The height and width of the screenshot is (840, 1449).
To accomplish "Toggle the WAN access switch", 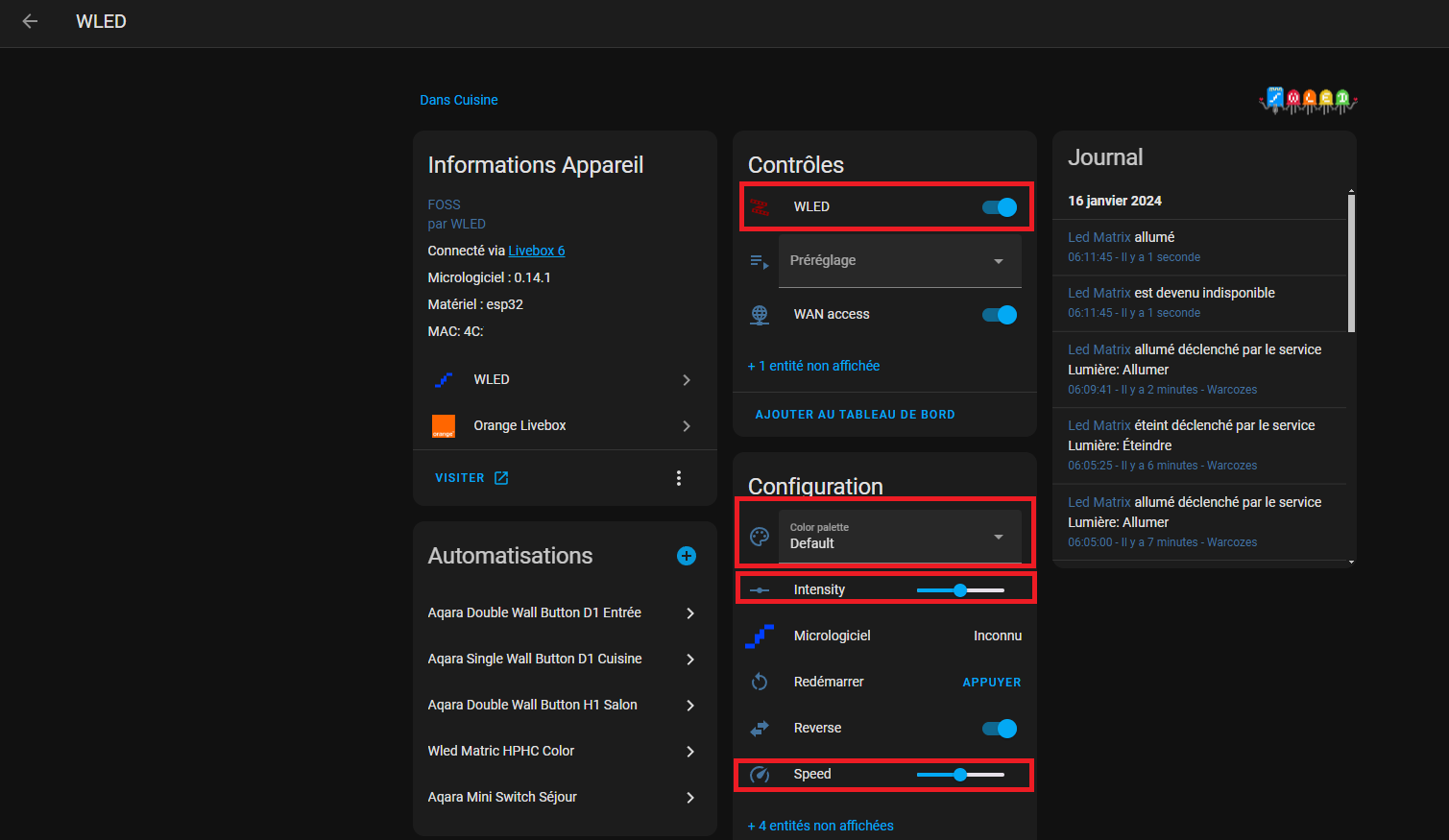I will pyautogui.click(x=1000, y=315).
